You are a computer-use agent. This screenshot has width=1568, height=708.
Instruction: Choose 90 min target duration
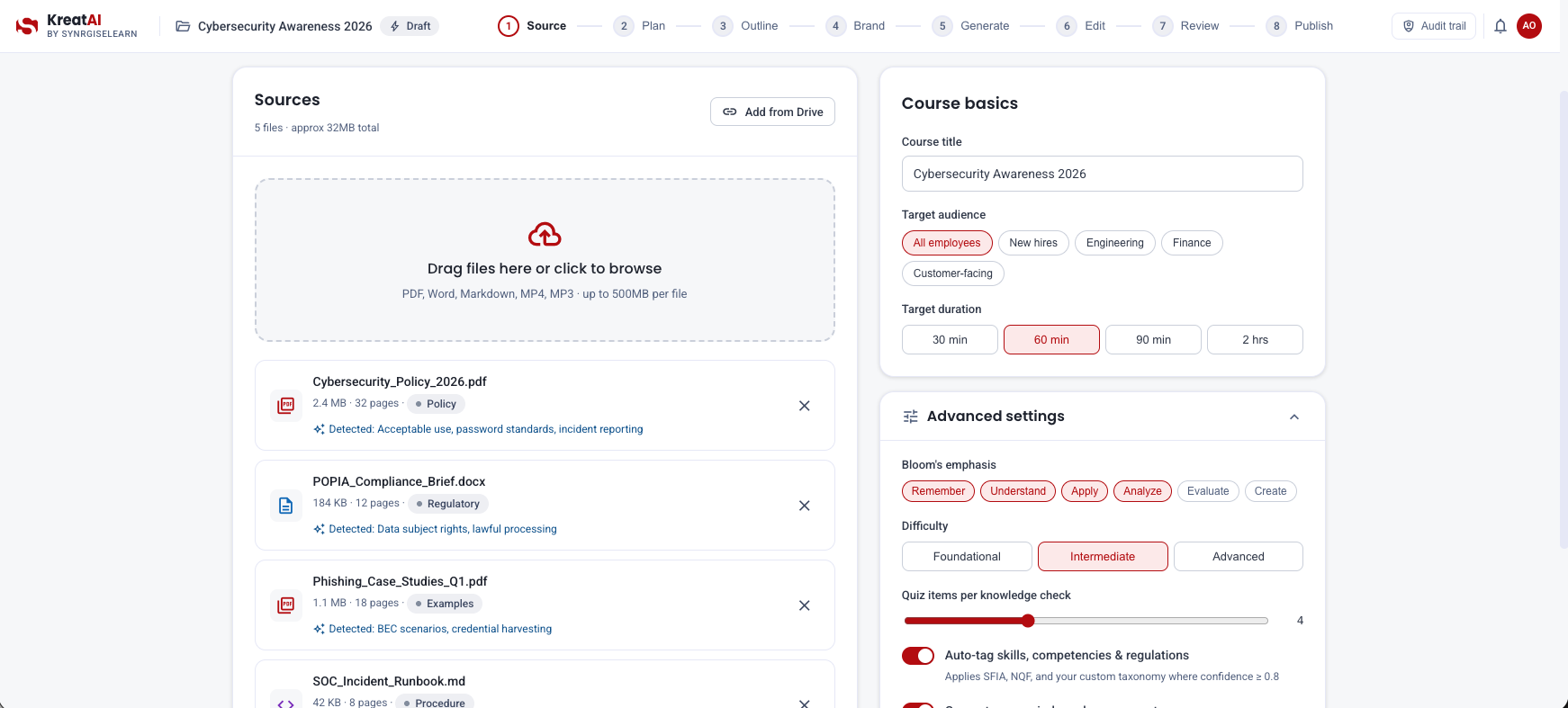click(x=1153, y=340)
